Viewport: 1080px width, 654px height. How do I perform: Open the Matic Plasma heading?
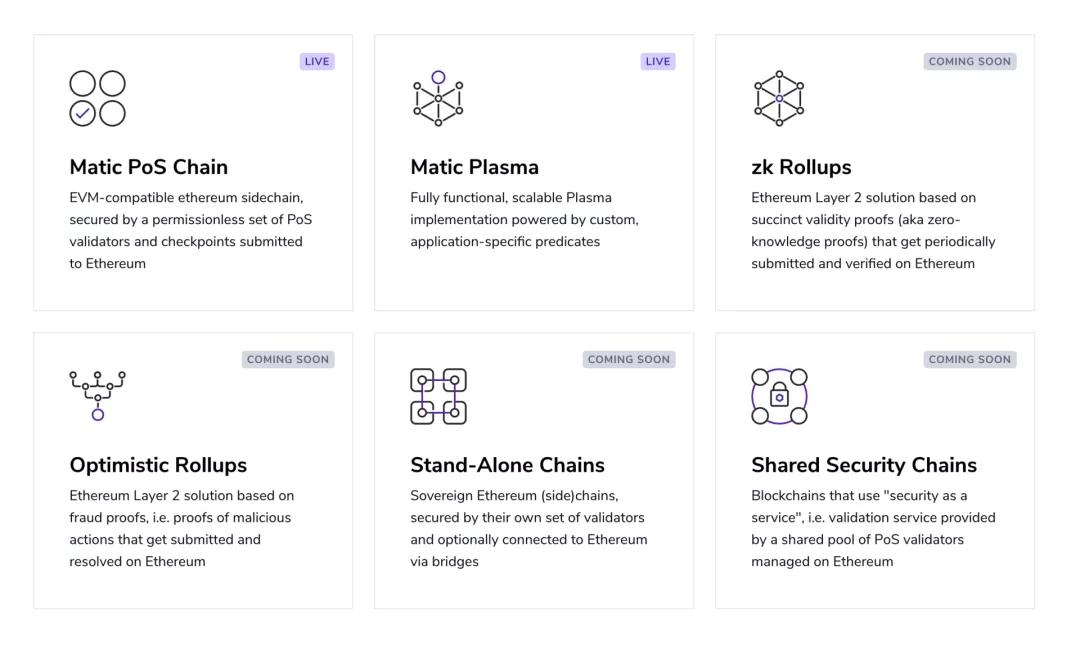[474, 167]
